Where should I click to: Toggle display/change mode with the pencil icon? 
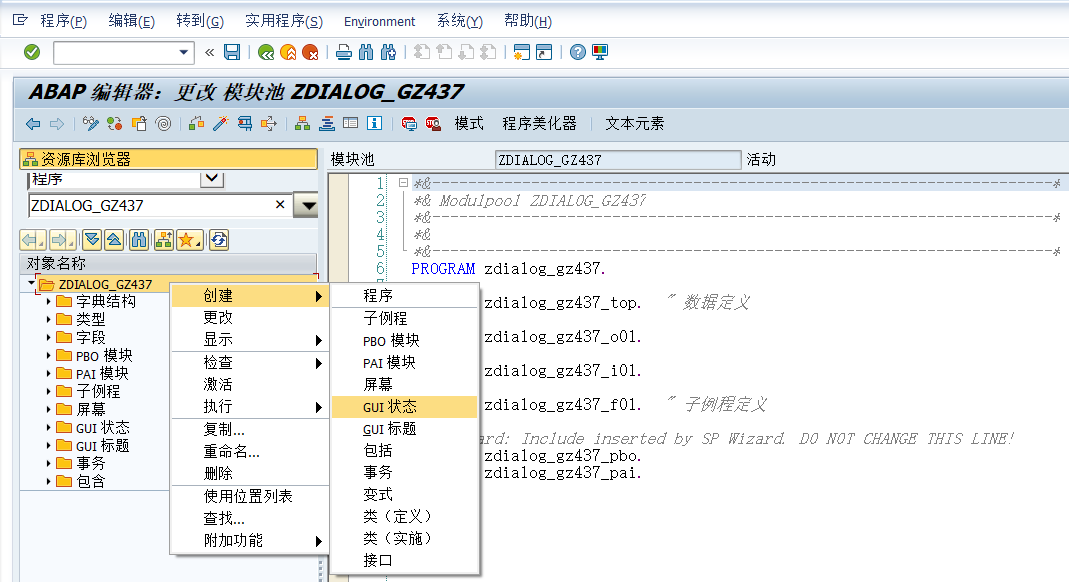click(91, 123)
